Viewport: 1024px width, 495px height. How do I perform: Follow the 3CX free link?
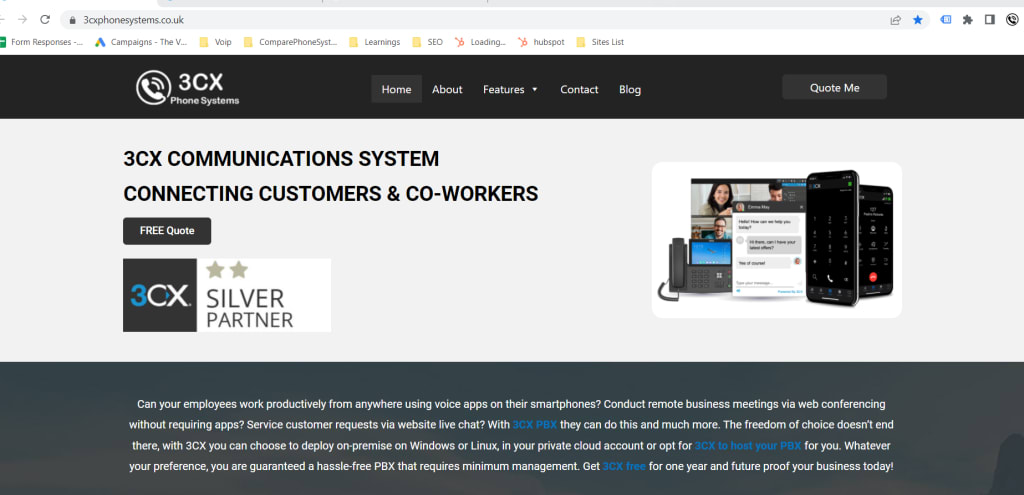pos(624,466)
